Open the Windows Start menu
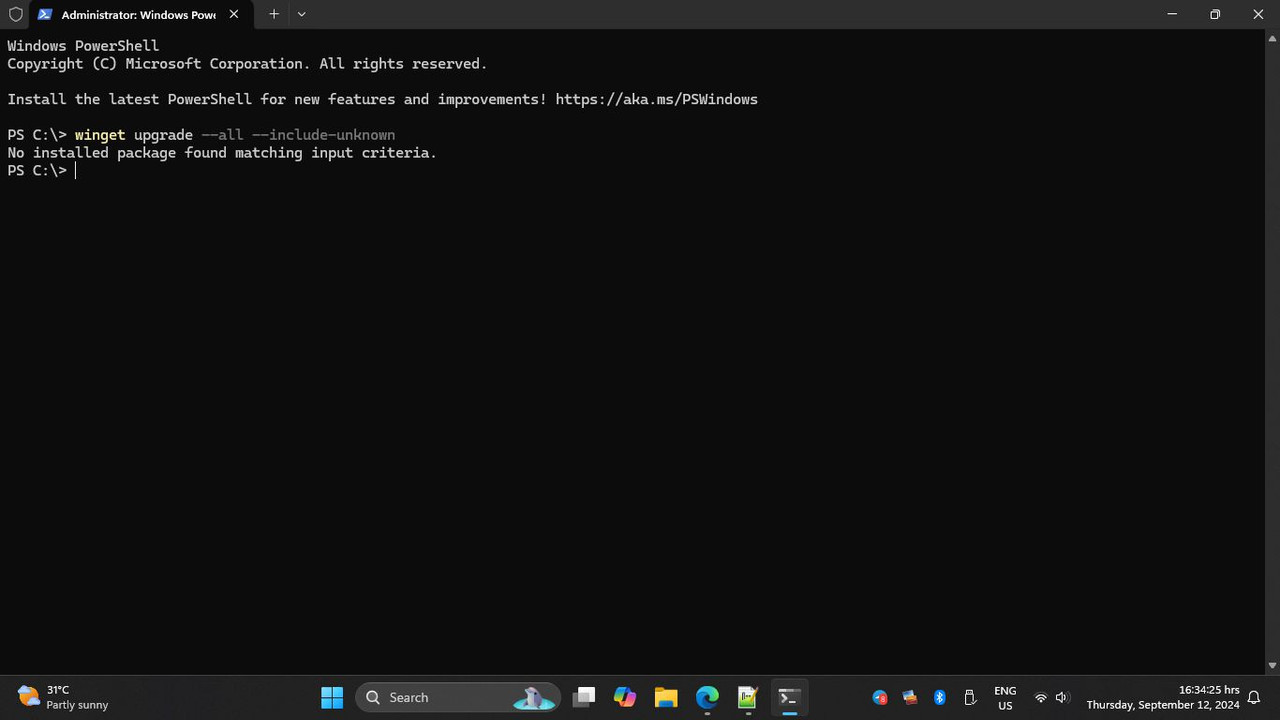 (x=332, y=697)
